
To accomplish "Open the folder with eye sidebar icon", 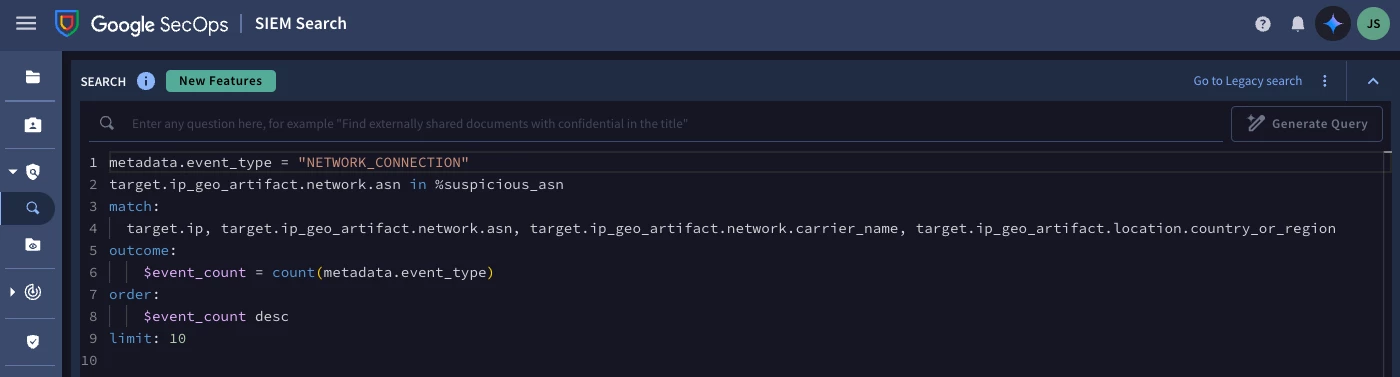I will click(x=33, y=245).
